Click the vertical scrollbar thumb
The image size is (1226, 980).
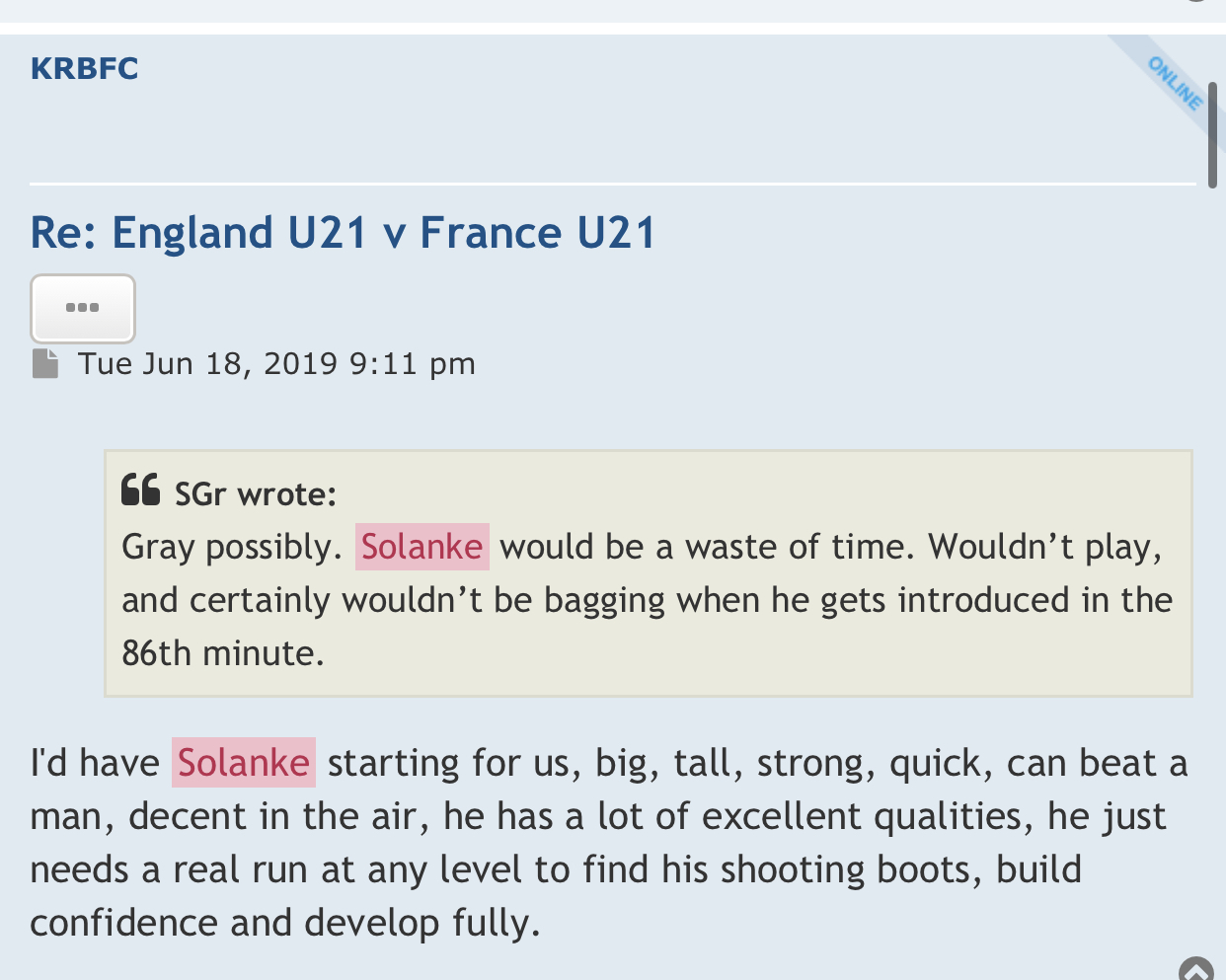point(1213,135)
